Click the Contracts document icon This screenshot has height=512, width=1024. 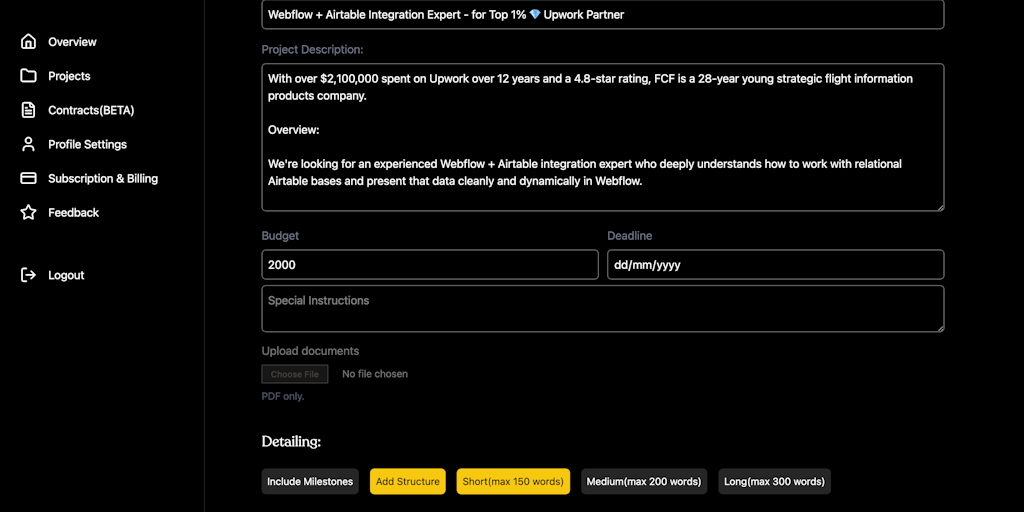tap(28, 110)
